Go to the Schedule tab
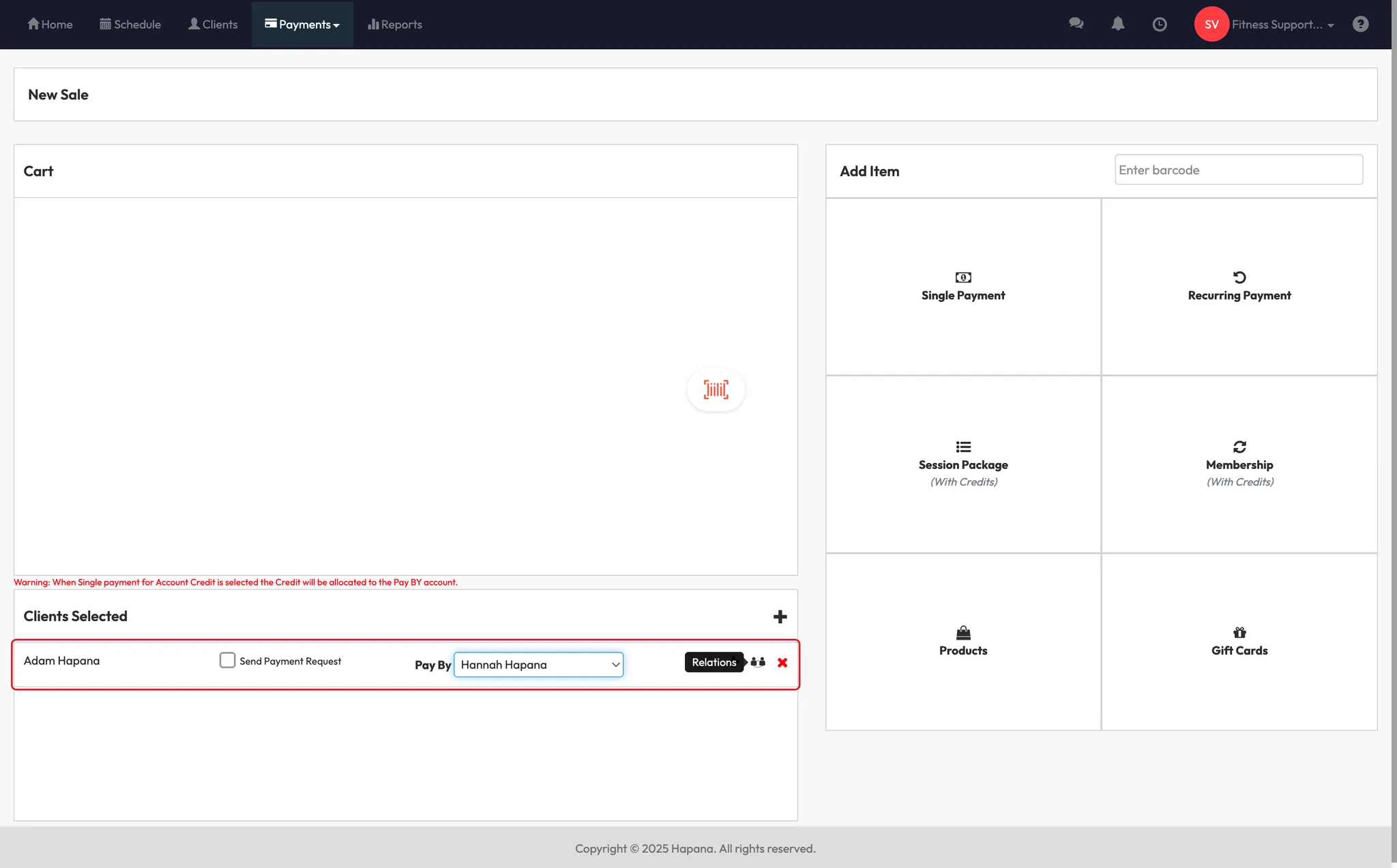Image resolution: width=1397 pixels, height=868 pixels. pyautogui.click(x=130, y=25)
